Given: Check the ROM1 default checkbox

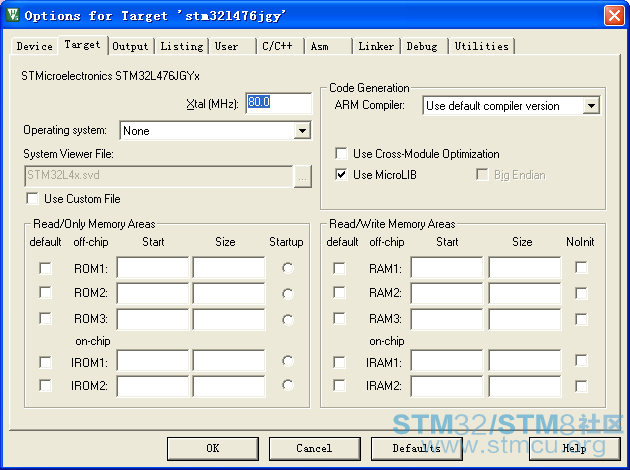Looking at the screenshot, I should (45, 268).
